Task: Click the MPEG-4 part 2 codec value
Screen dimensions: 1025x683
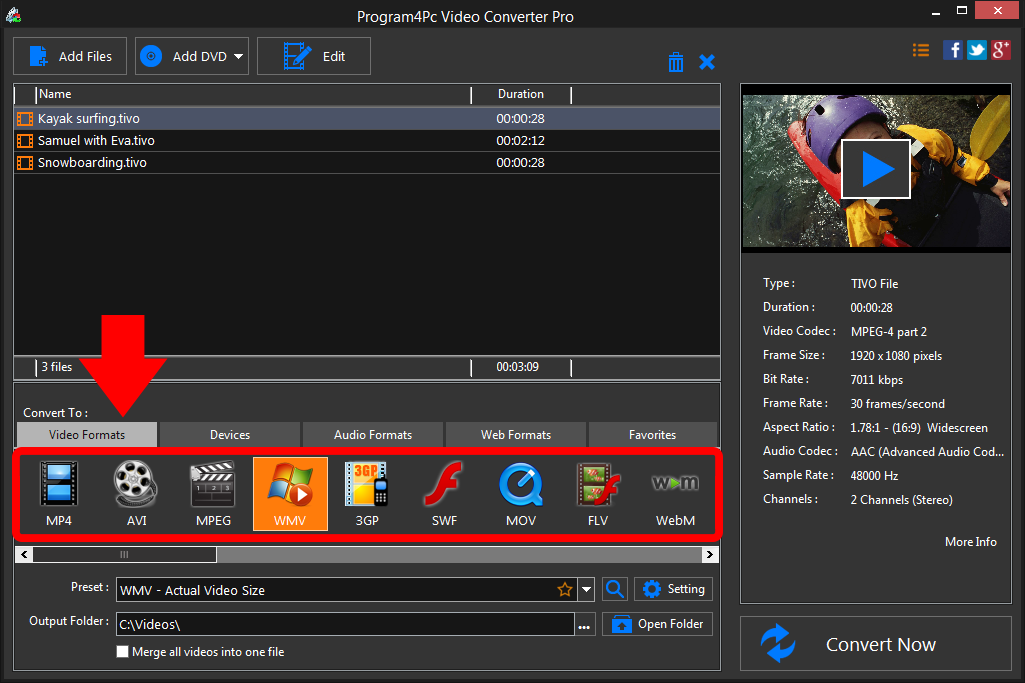Action: [x=888, y=332]
